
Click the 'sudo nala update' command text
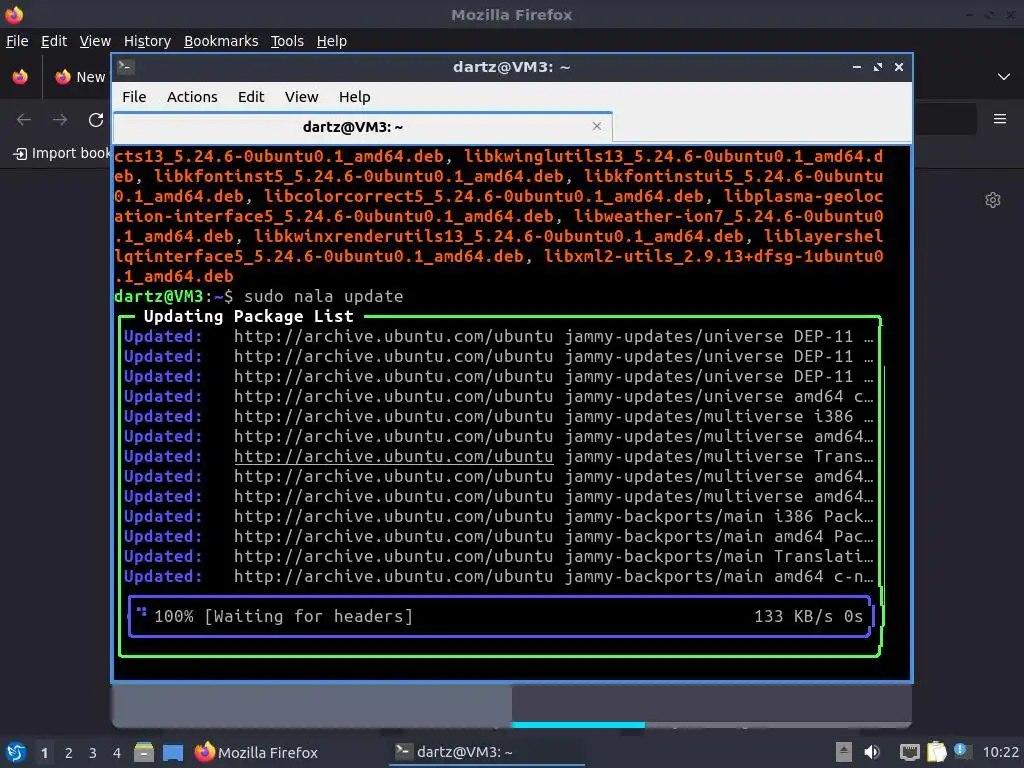pos(323,296)
